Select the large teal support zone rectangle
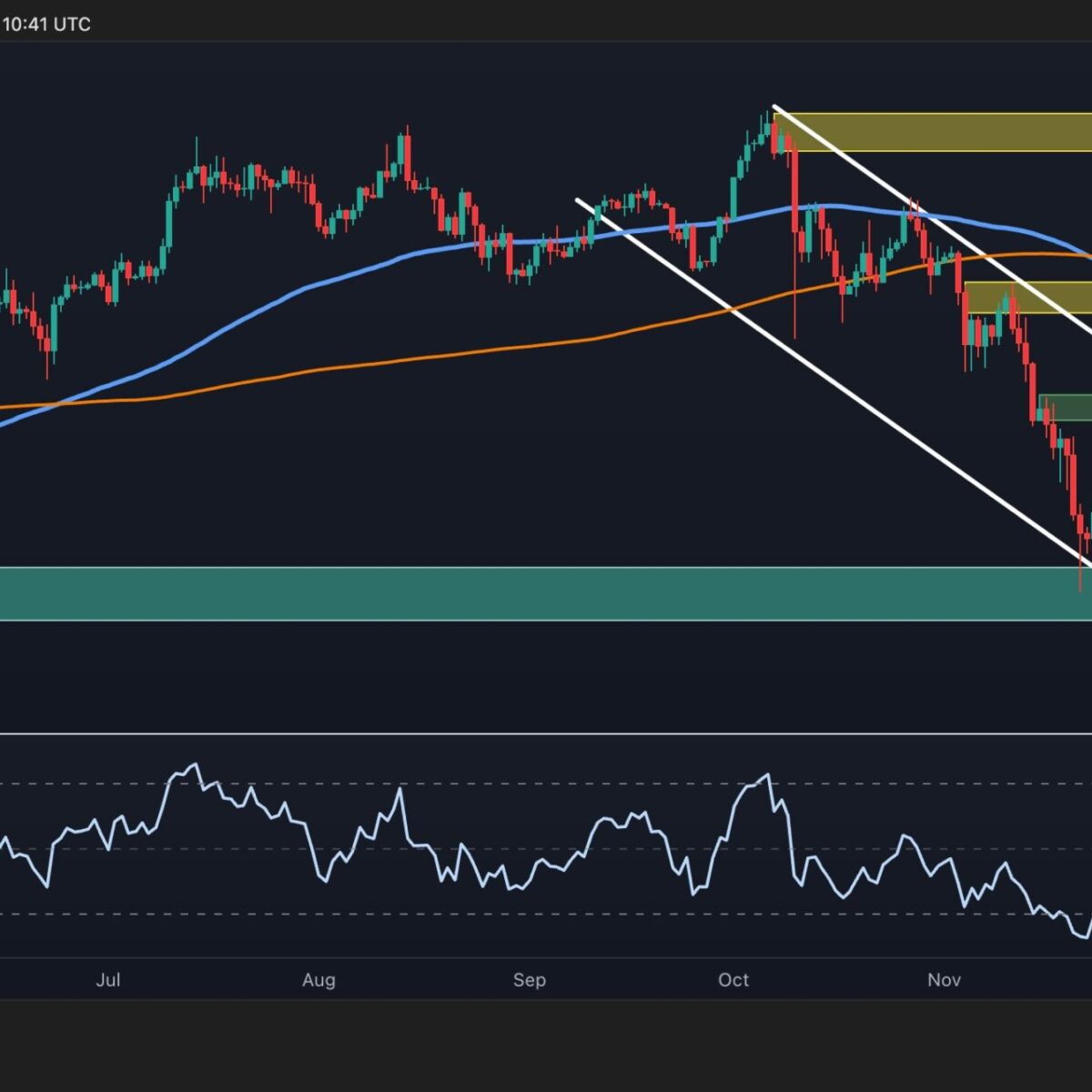 tap(546, 593)
